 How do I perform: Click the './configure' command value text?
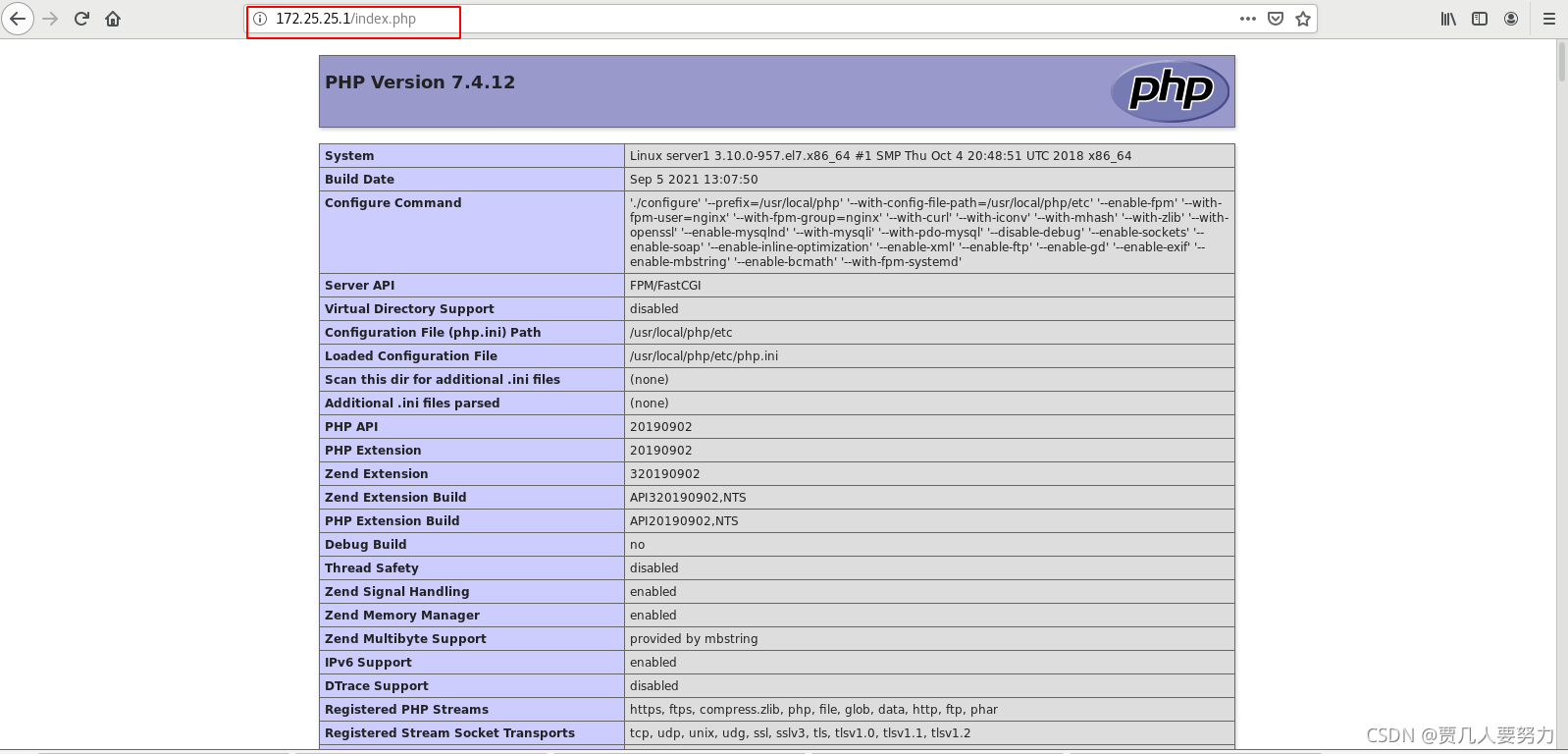929,233
